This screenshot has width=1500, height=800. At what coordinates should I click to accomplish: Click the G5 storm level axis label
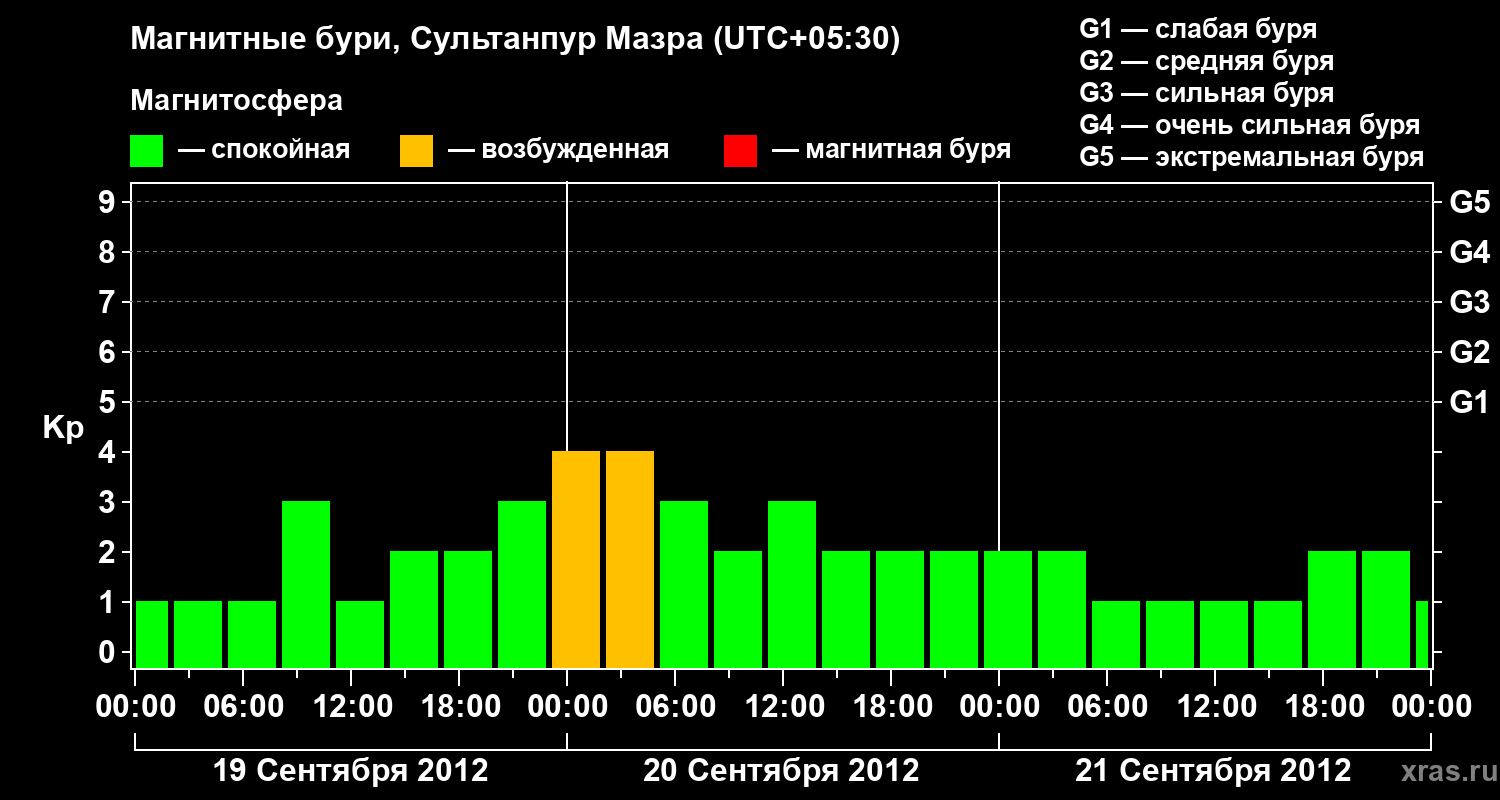tap(1469, 203)
